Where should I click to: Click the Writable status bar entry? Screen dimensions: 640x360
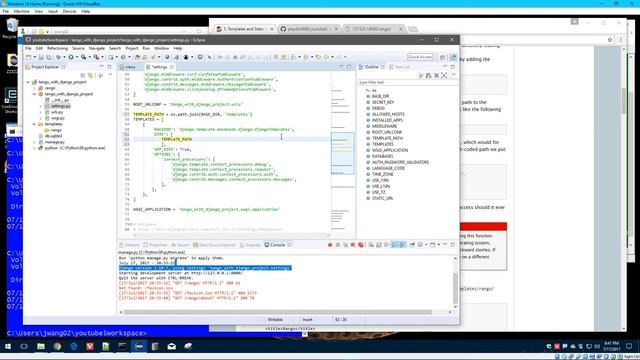[276, 320]
